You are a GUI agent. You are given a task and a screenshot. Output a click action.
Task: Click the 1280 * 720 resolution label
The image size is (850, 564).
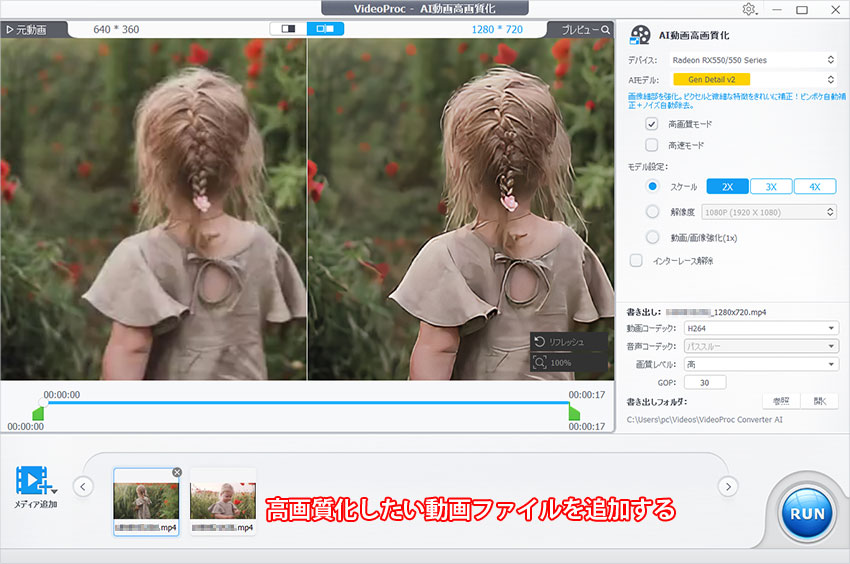(x=497, y=30)
